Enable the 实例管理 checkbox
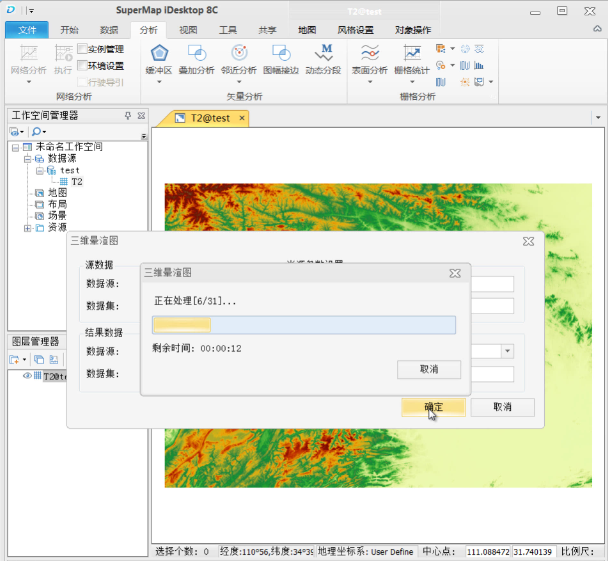The image size is (608, 561). pyautogui.click(x=82, y=48)
